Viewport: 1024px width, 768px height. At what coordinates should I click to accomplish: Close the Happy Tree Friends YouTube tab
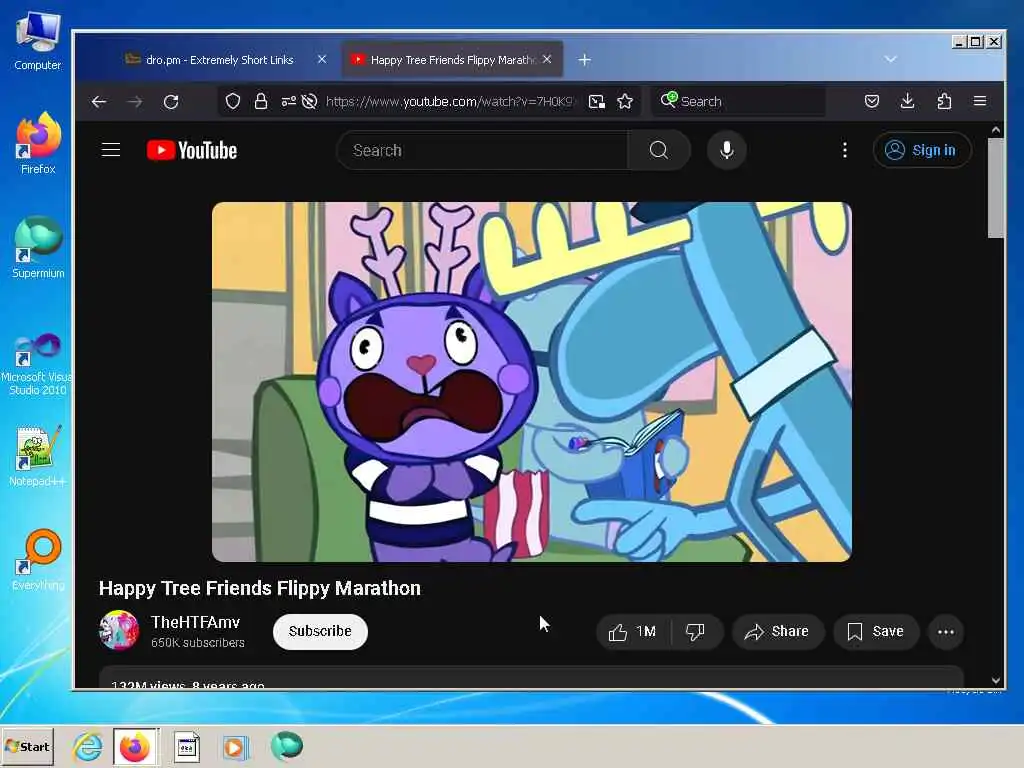point(547,59)
